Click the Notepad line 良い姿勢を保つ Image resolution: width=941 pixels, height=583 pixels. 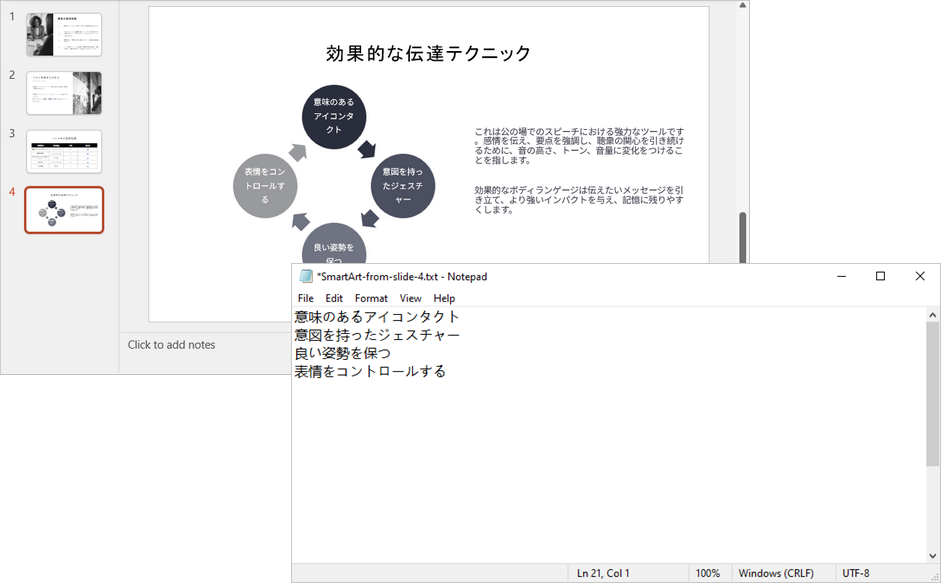coord(343,353)
